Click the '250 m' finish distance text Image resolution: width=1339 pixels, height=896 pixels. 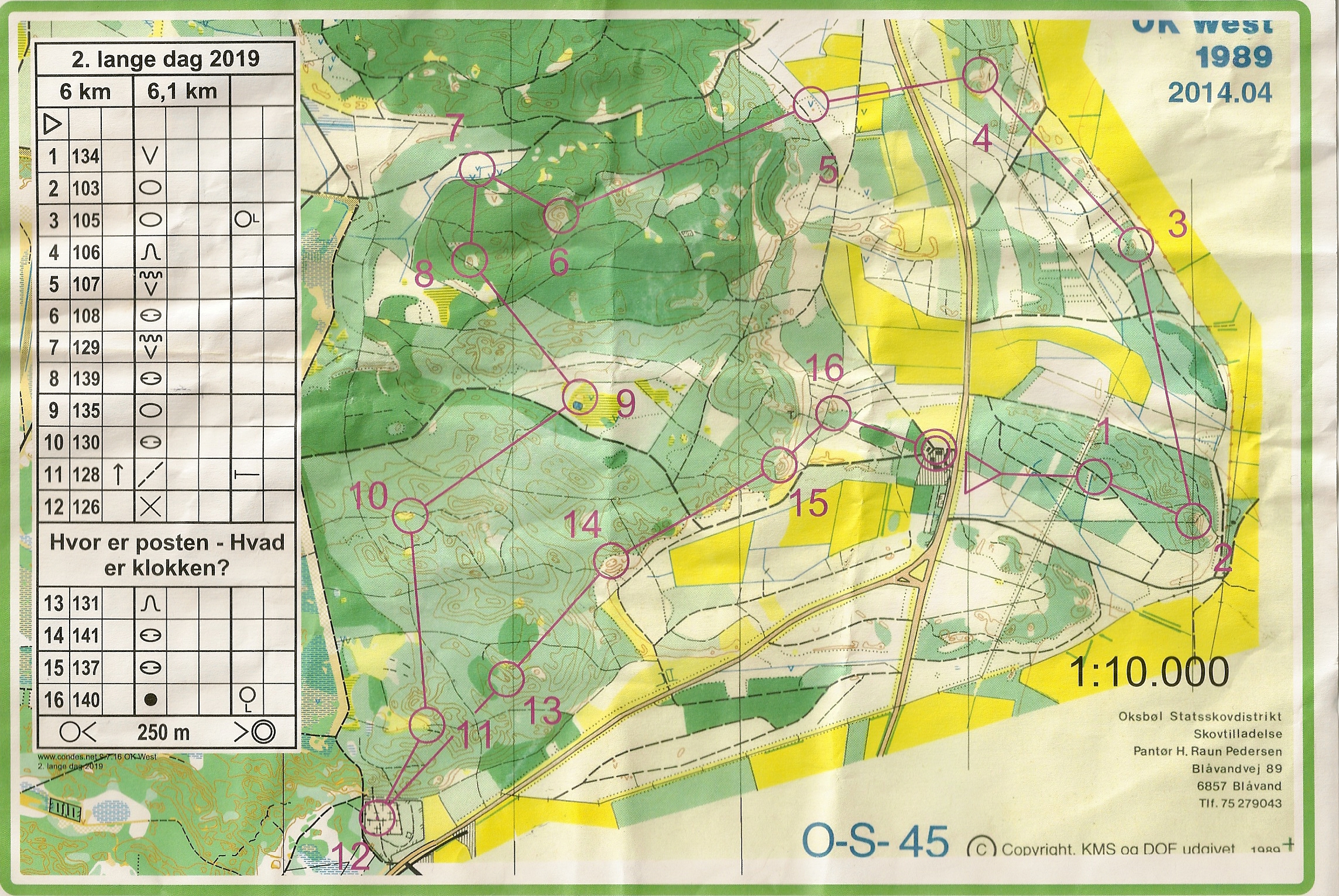point(163,732)
